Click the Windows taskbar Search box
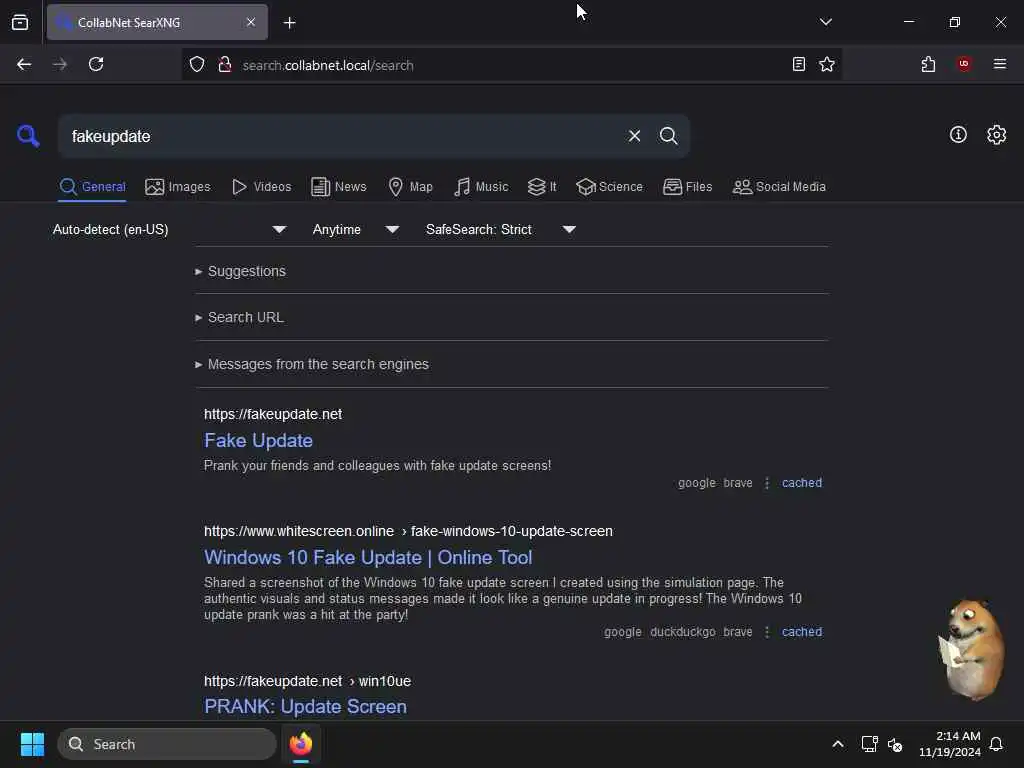Viewport: 1024px width, 768px height. [x=167, y=744]
